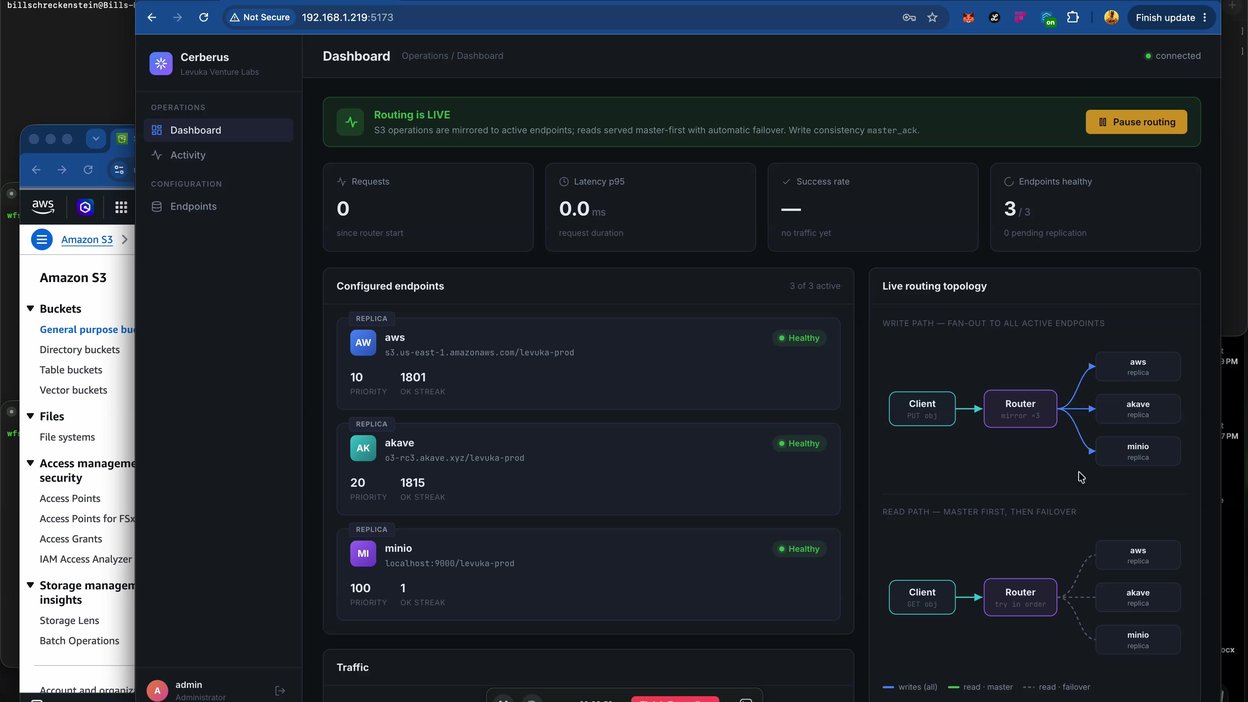Click the Router mirror ×3 node
Viewport: 1248px width, 702px height.
[1020, 409]
